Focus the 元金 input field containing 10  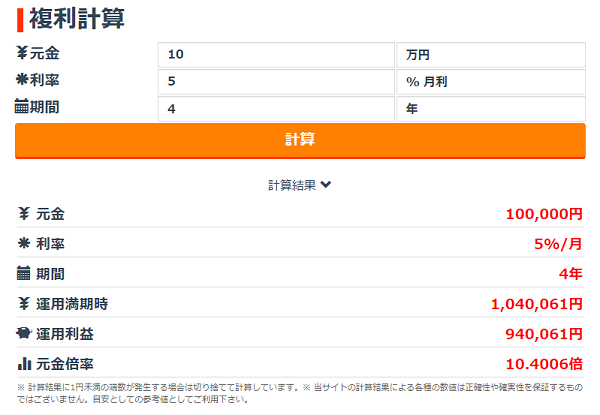coord(276,55)
